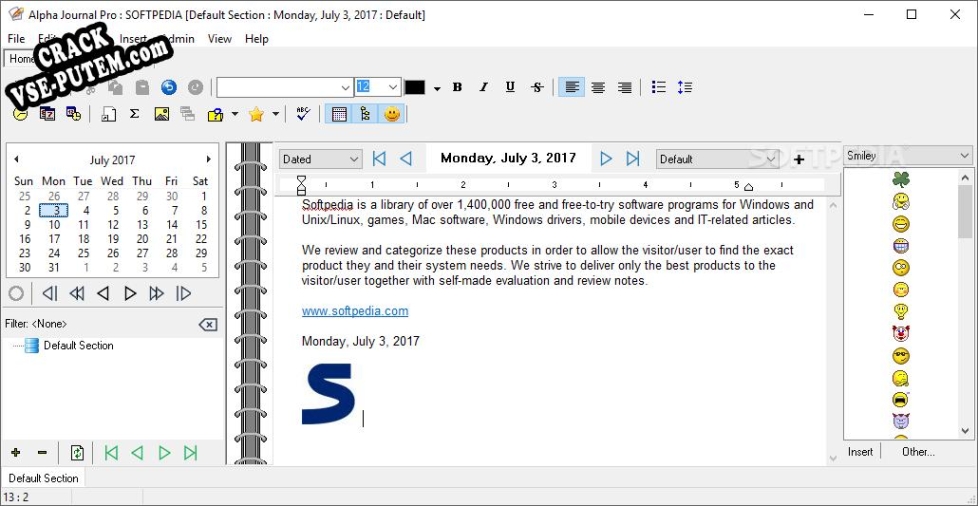Go to first dated entry blue arrow

(x=379, y=158)
